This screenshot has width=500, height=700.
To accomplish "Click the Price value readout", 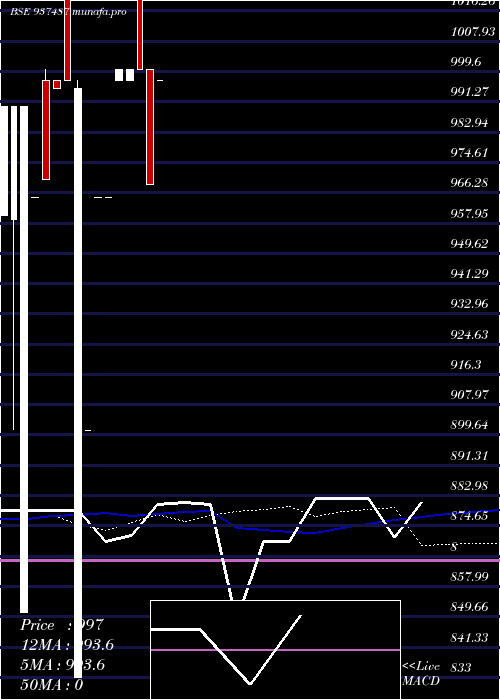I will pos(62,625).
